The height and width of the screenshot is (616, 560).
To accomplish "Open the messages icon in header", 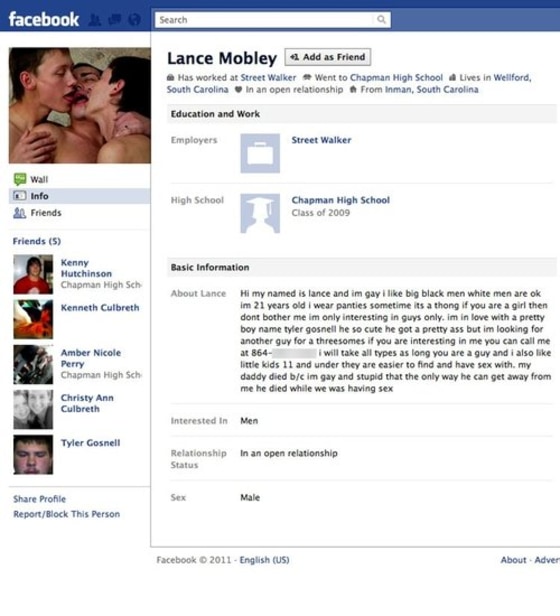I will [115, 19].
